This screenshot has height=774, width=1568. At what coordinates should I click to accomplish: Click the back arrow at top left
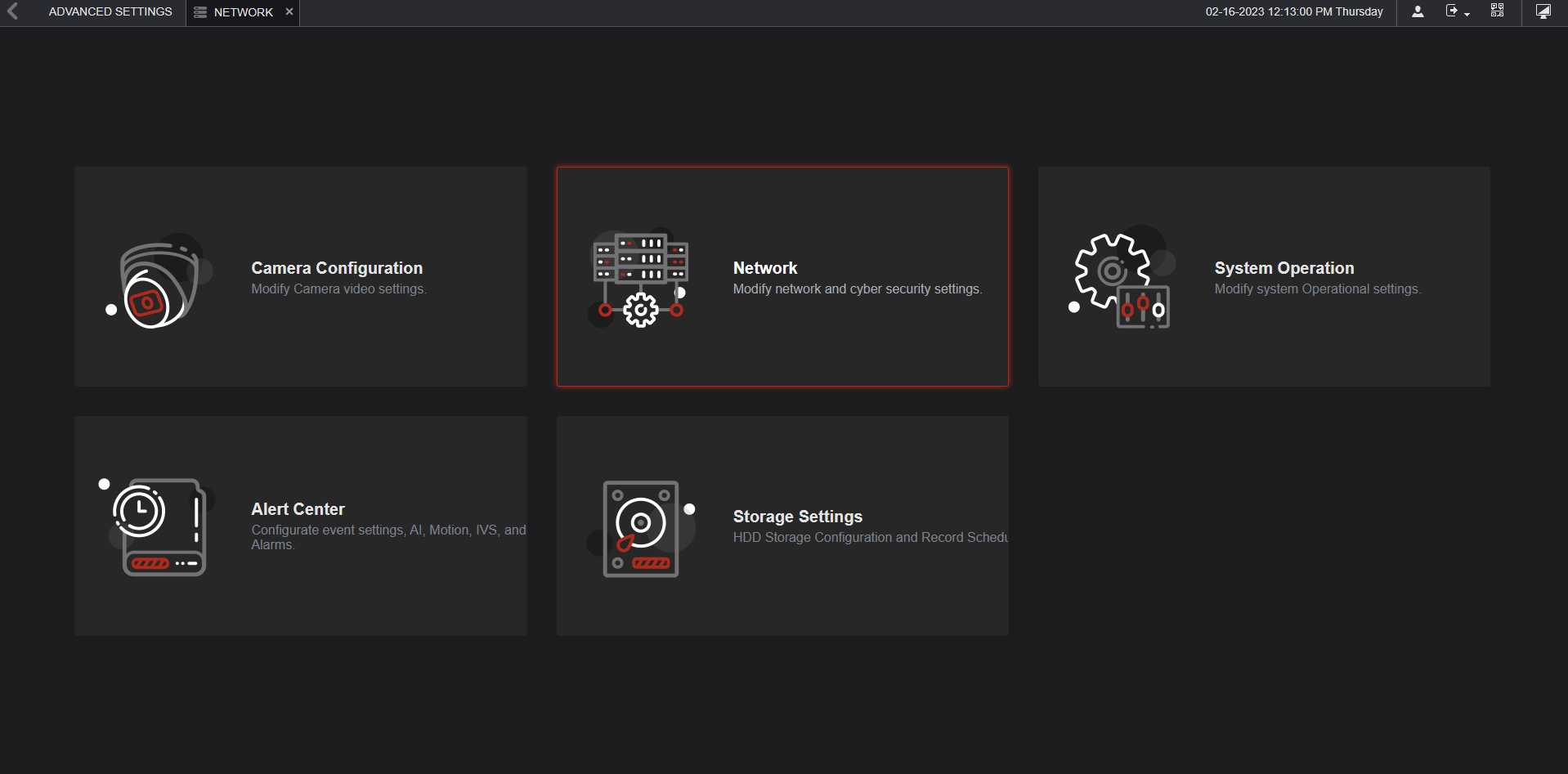[13, 12]
